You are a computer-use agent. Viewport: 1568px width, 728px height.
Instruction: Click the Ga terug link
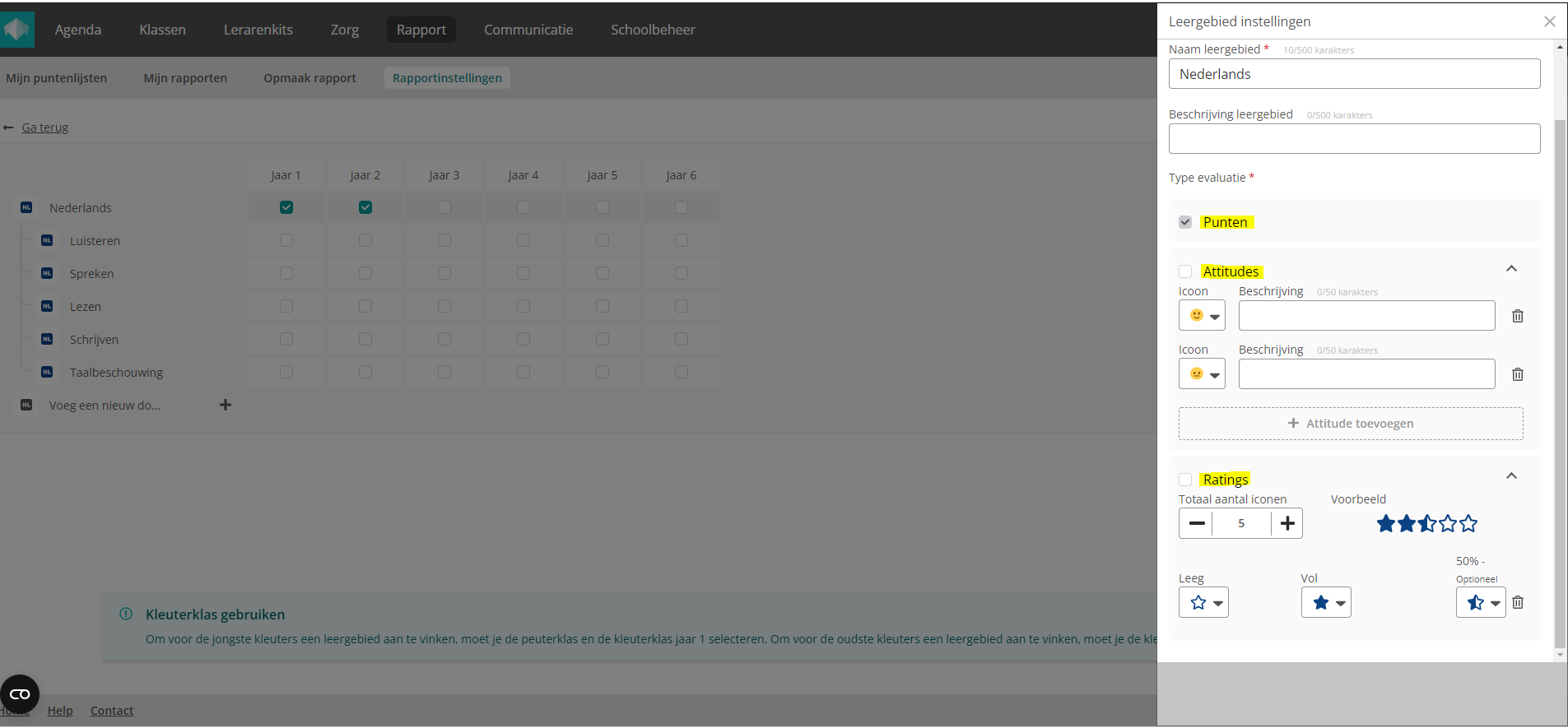click(x=44, y=128)
